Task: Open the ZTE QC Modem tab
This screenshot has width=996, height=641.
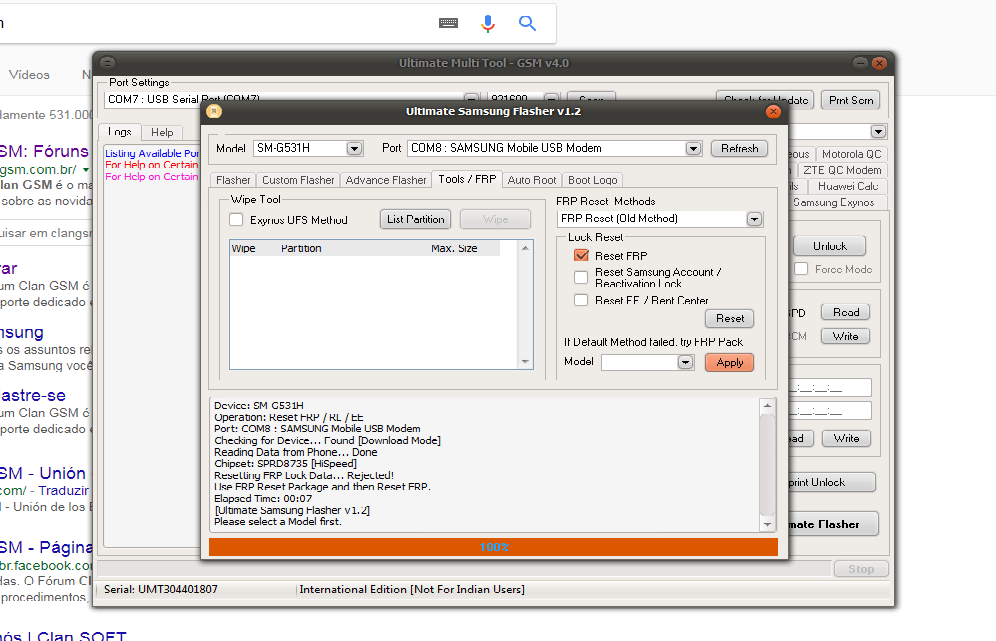Action: click(842, 170)
